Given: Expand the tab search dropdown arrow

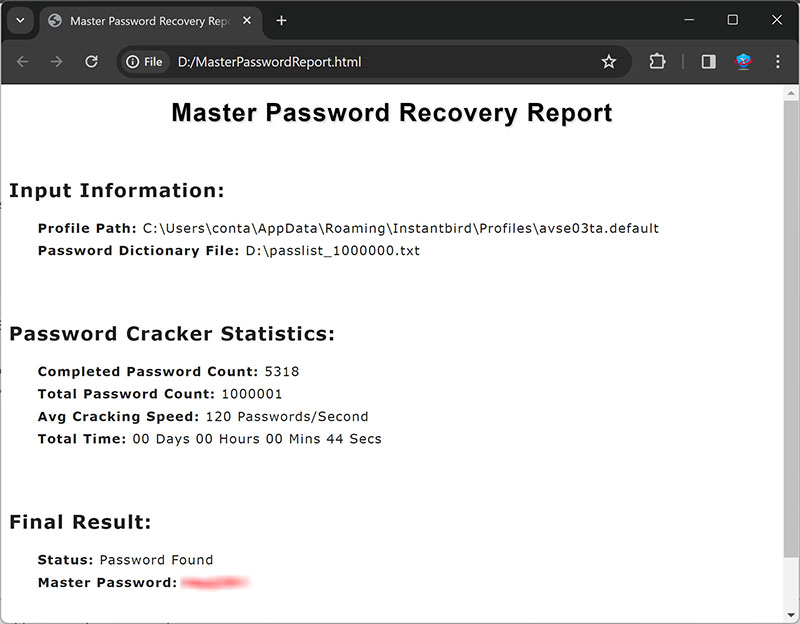Looking at the screenshot, I should [x=19, y=21].
